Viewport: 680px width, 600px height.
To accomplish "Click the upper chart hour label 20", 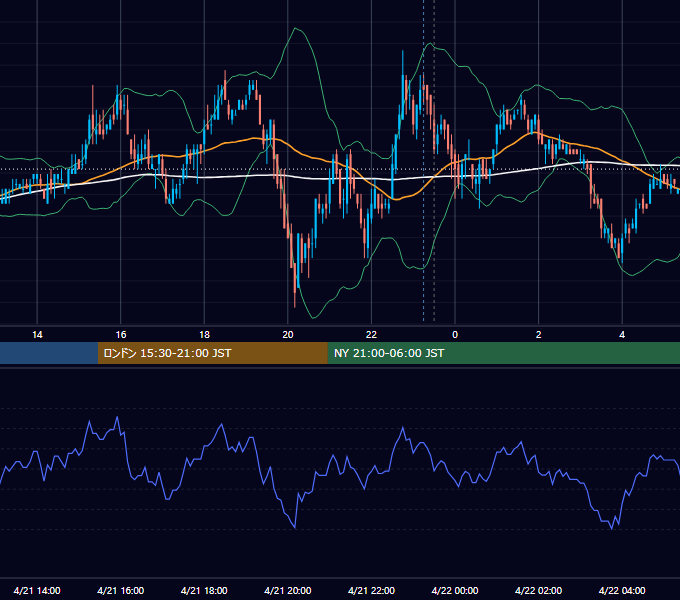I will 288,335.
